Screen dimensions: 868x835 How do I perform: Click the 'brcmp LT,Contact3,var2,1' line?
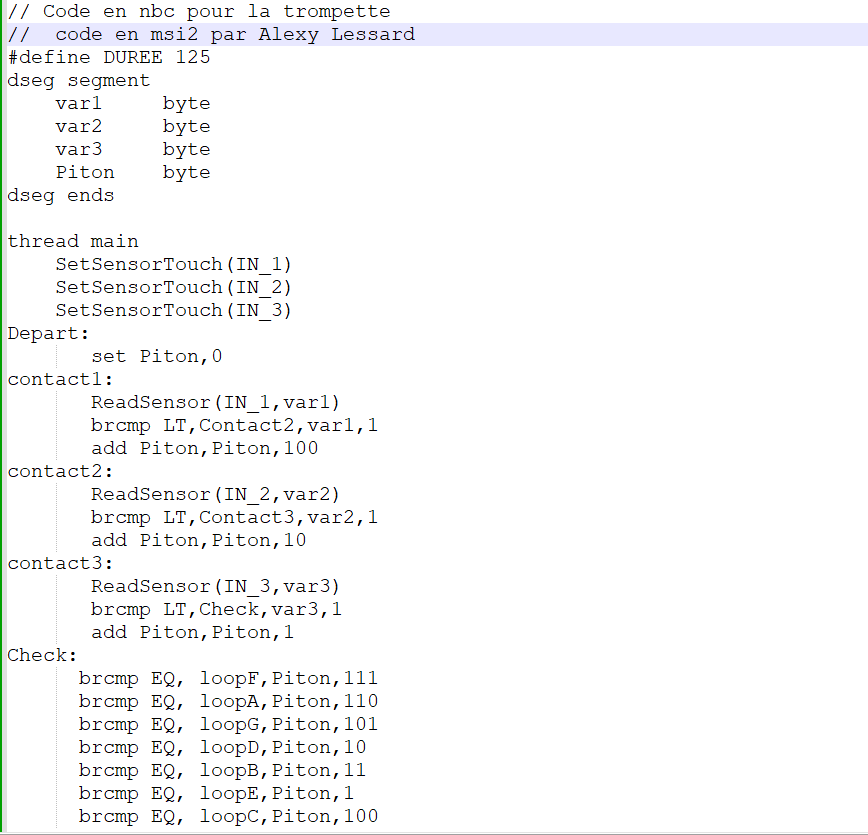(235, 517)
